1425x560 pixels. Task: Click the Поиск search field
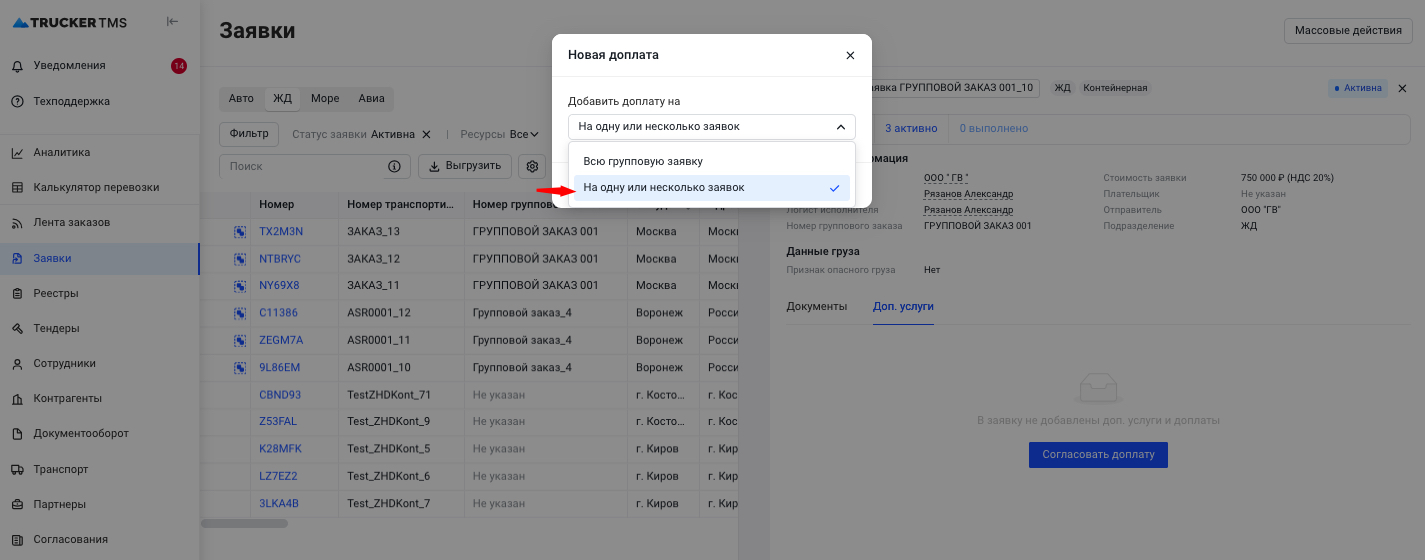coord(305,167)
